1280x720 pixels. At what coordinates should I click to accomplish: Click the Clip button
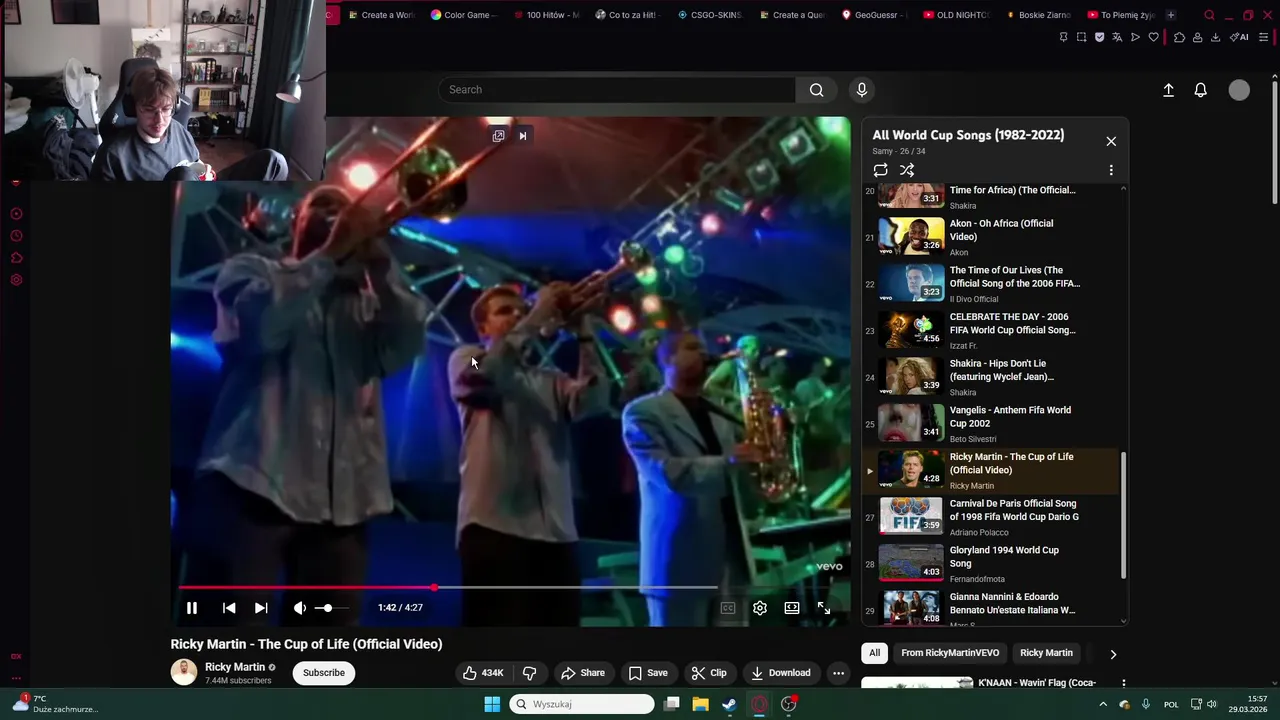tap(708, 673)
